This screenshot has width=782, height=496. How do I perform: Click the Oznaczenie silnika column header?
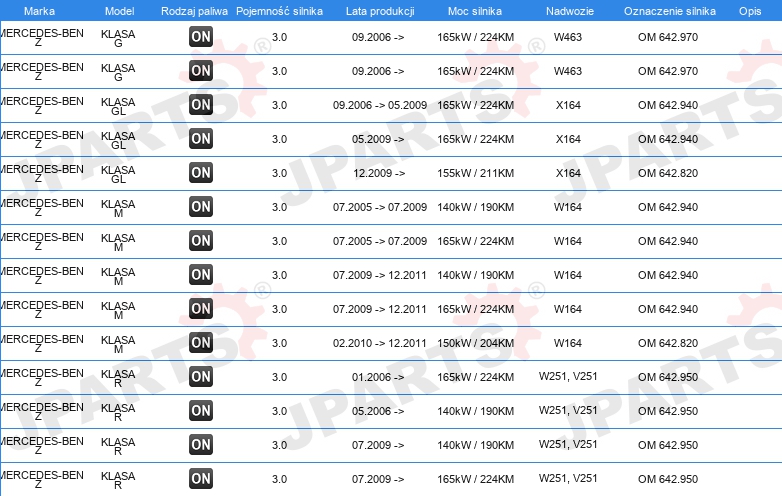coord(670,11)
